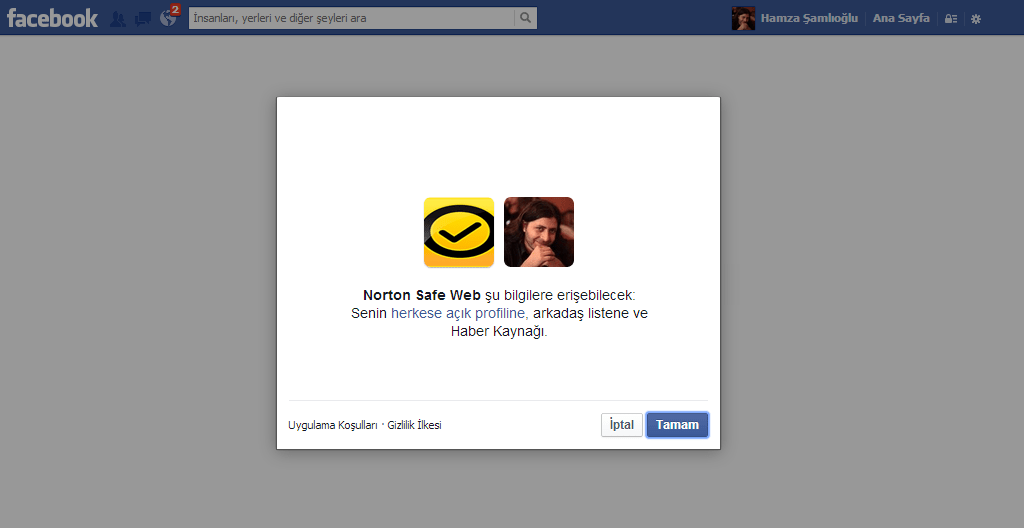Open messages icon in top bar
This screenshot has width=1024, height=528.
[x=142, y=19]
